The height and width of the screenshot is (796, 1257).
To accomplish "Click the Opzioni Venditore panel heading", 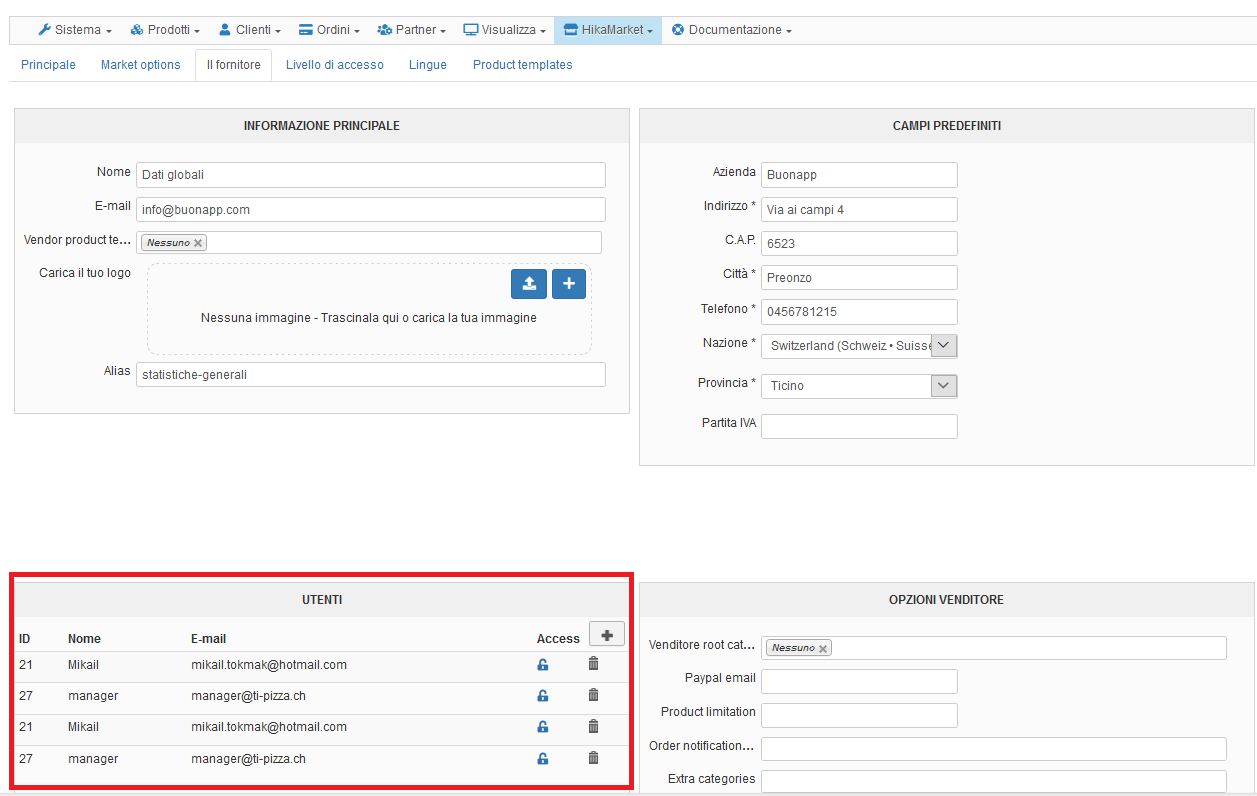I will [947, 600].
